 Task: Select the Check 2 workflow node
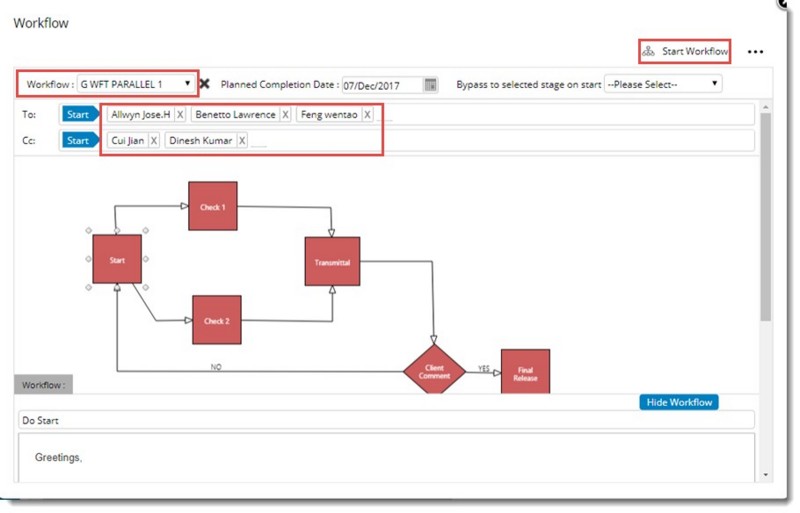click(216, 320)
